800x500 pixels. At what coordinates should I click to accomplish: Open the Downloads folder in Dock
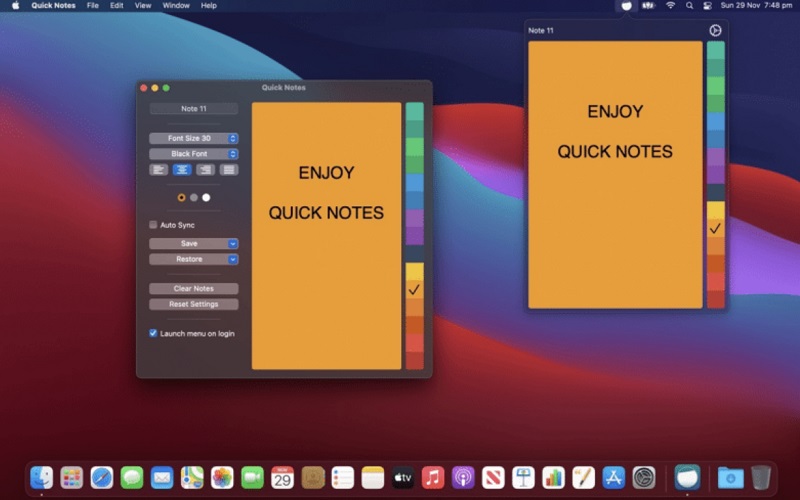(731, 478)
